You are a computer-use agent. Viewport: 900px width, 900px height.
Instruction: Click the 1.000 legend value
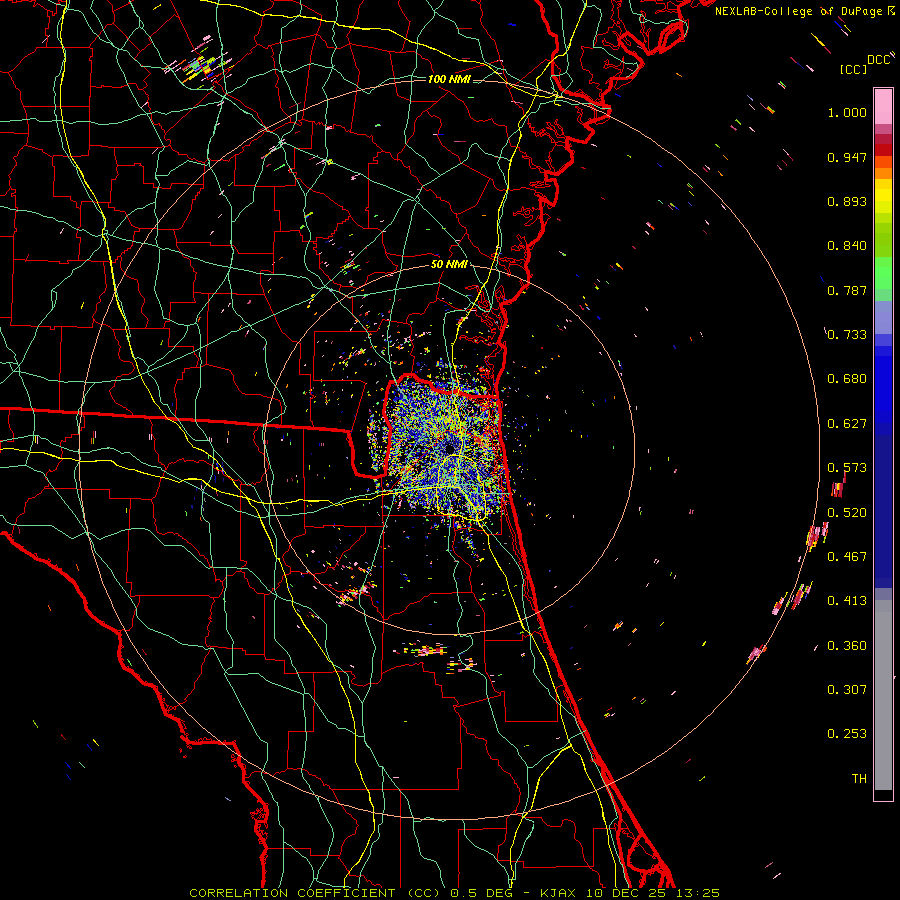click(x=847, y=112)
